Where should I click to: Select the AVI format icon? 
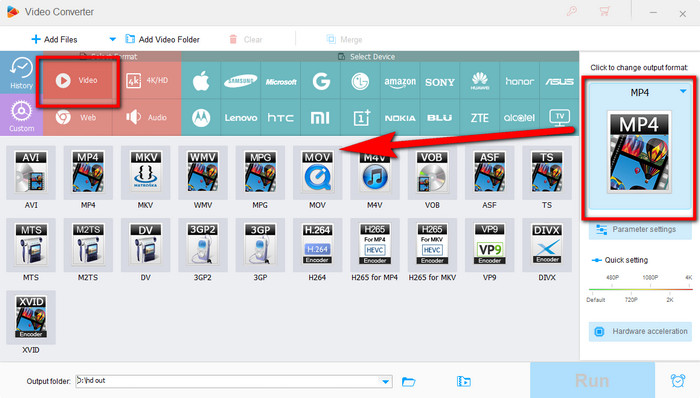point(31,172)
